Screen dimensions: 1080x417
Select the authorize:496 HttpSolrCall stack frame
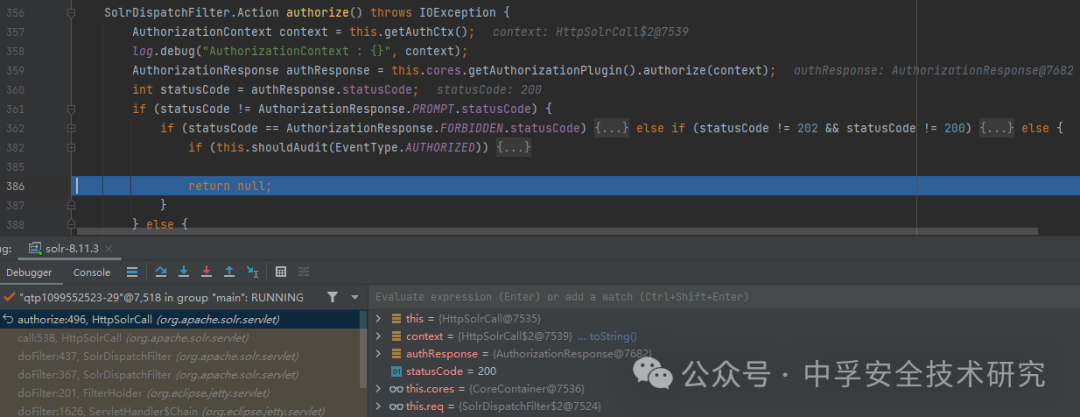pyautogui.click(x=180, y=319)
